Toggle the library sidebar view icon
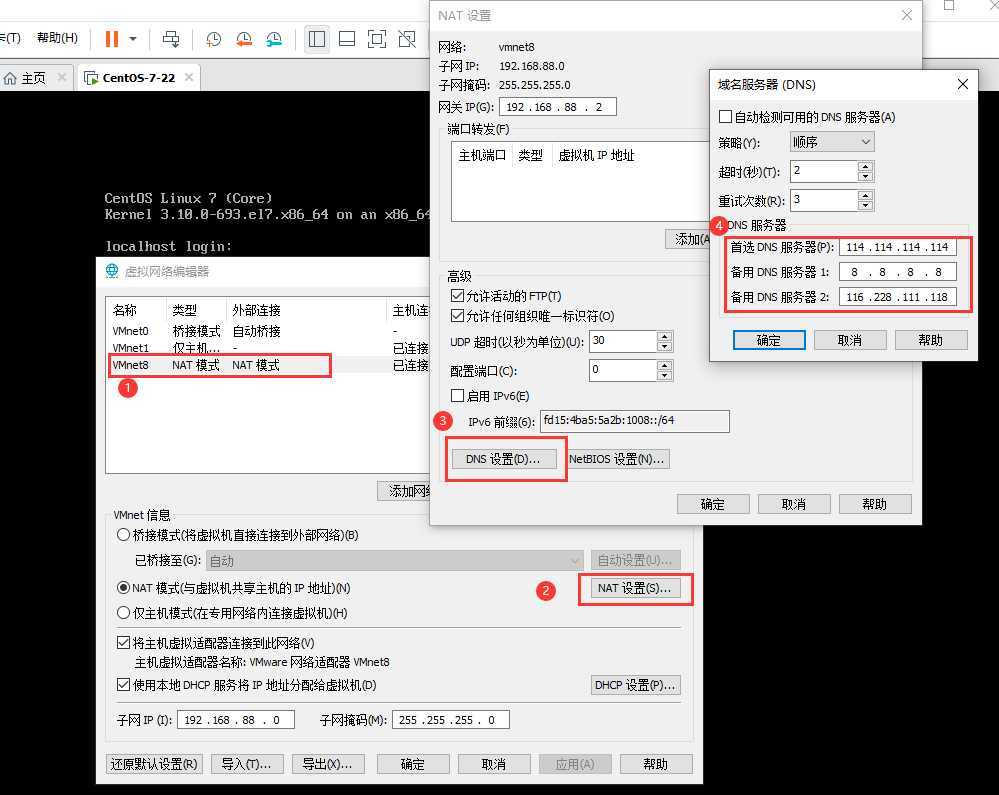 pos(317,39)
